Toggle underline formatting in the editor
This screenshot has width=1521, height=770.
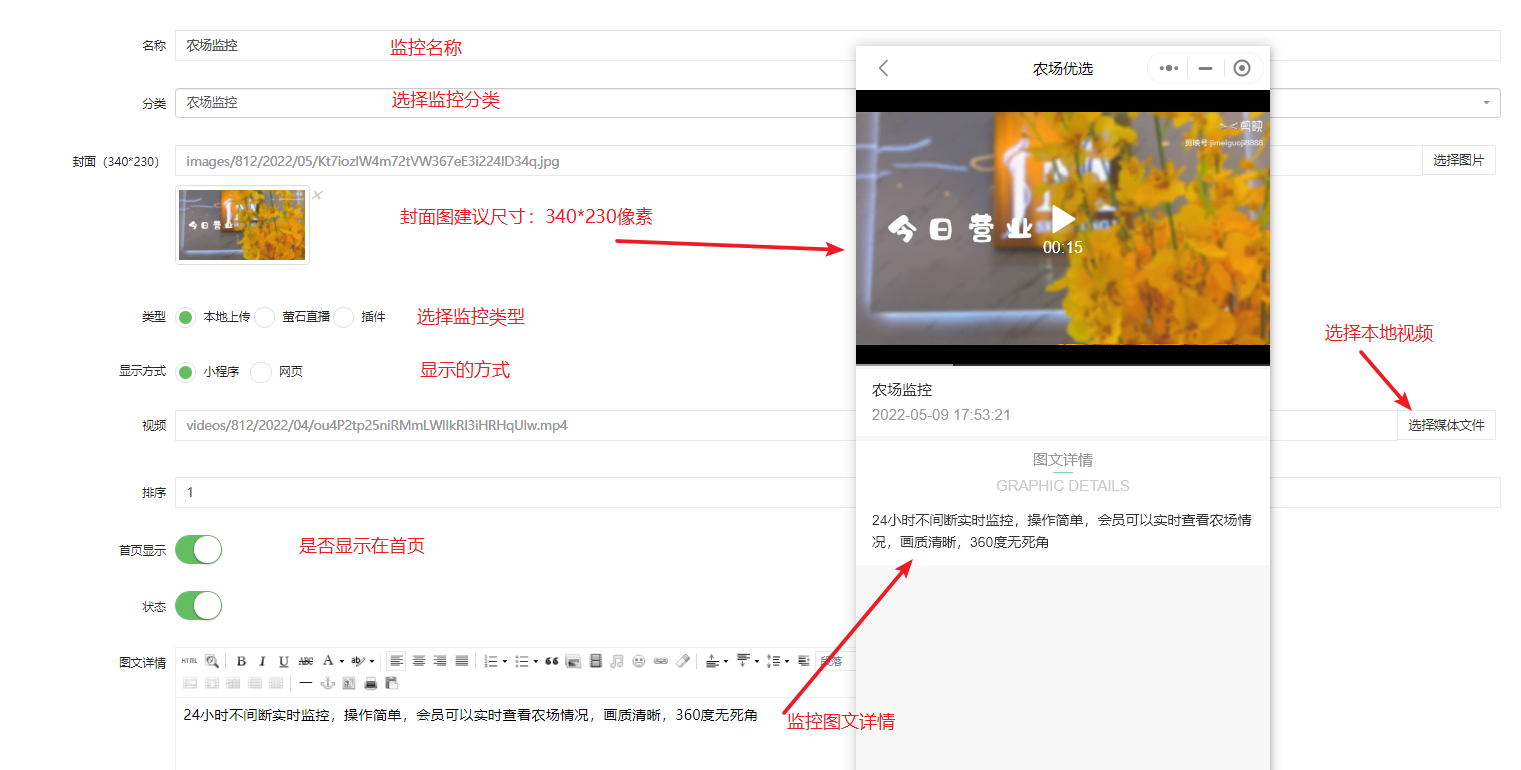(x=283, y=661)
